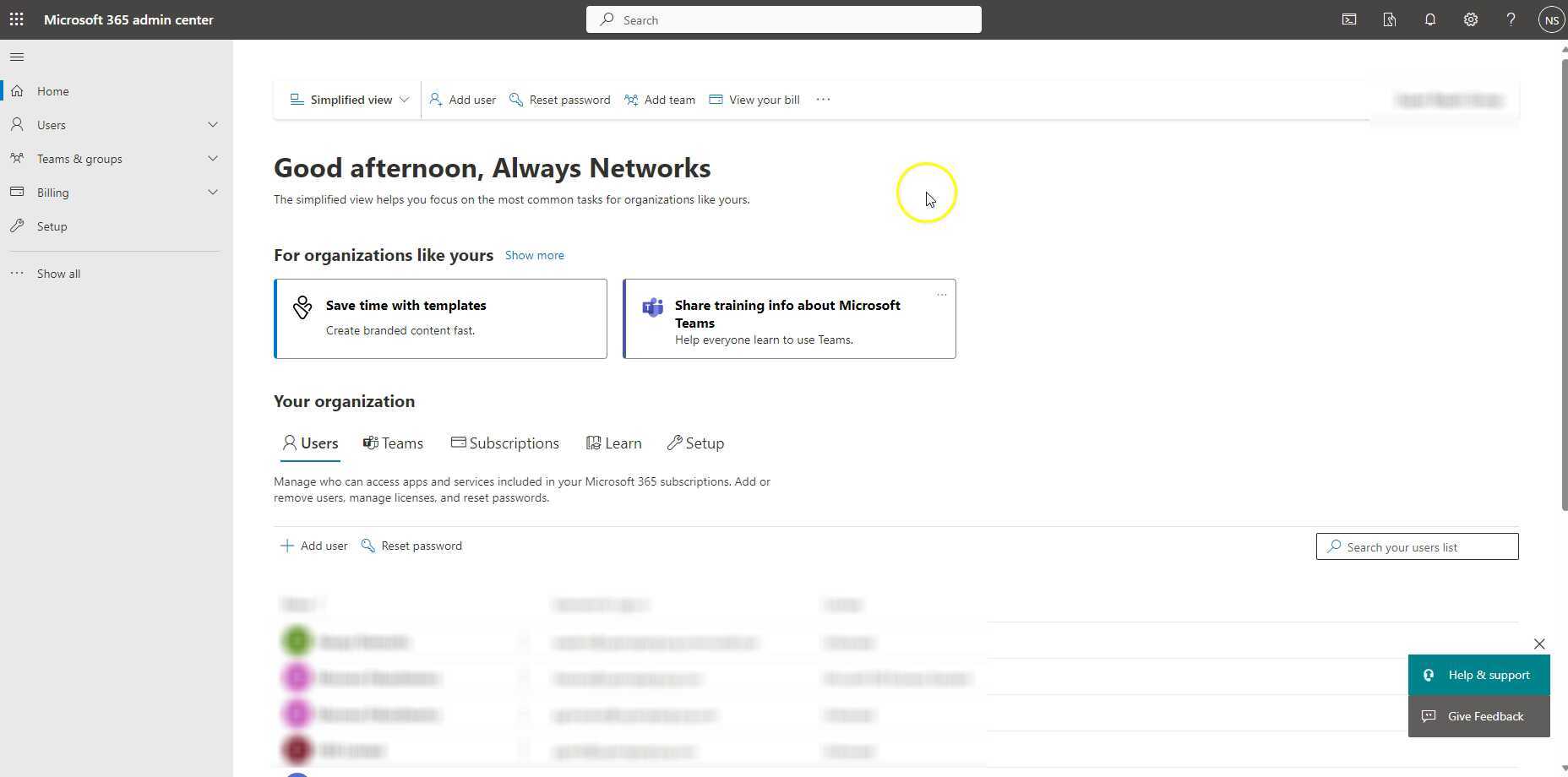Click the help question mark icon
Viewport: 1568px width, 777px height.
1511,19
